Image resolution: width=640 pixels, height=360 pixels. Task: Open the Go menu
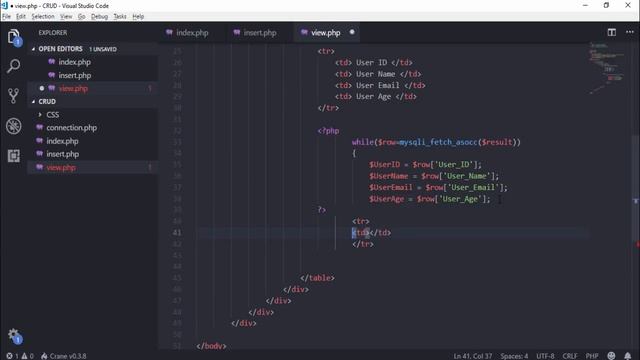tap(82, 16)
